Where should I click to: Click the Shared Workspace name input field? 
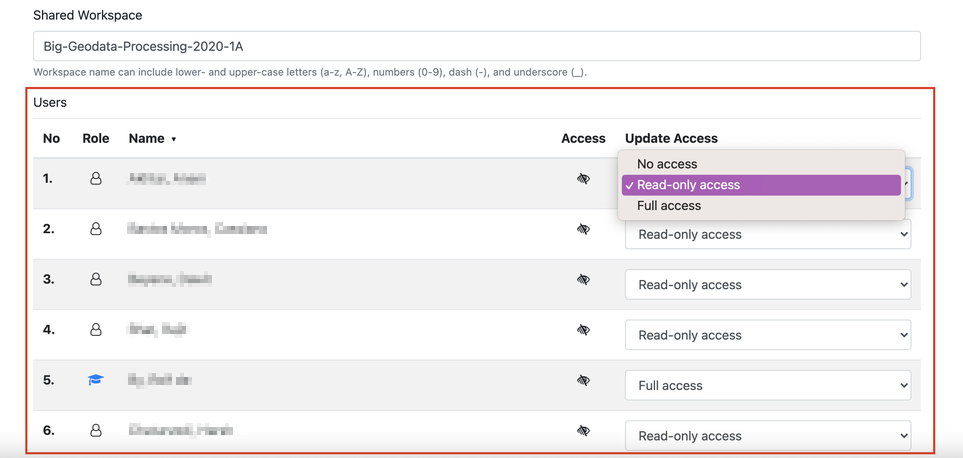[x=476, y=46]
